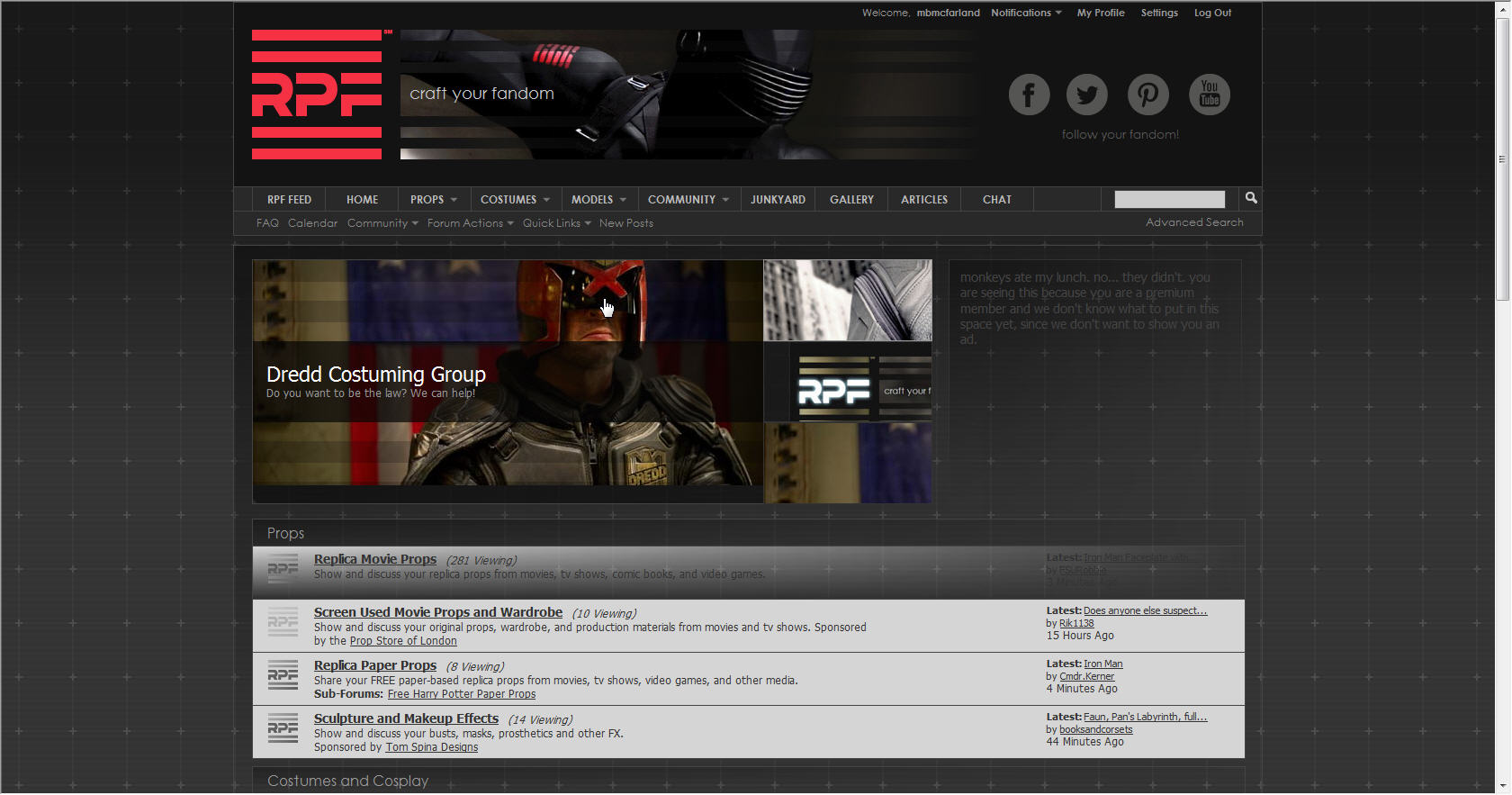
Task: Open the latest 'Iron Man' post in Replica Paper Props
Action: (x=1103, y=664)
